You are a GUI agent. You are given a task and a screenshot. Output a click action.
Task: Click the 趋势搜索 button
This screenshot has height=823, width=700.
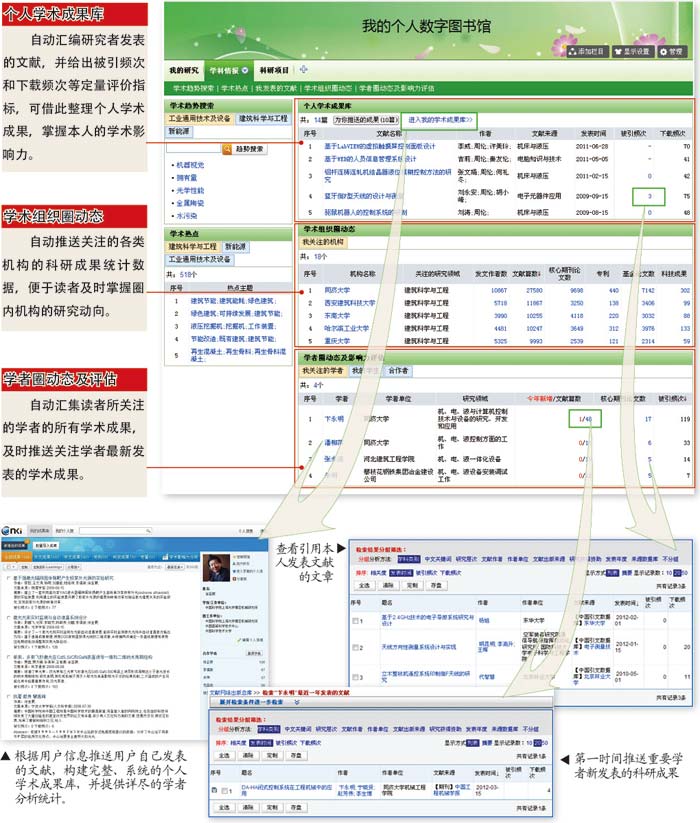click(x=250, y=149)
